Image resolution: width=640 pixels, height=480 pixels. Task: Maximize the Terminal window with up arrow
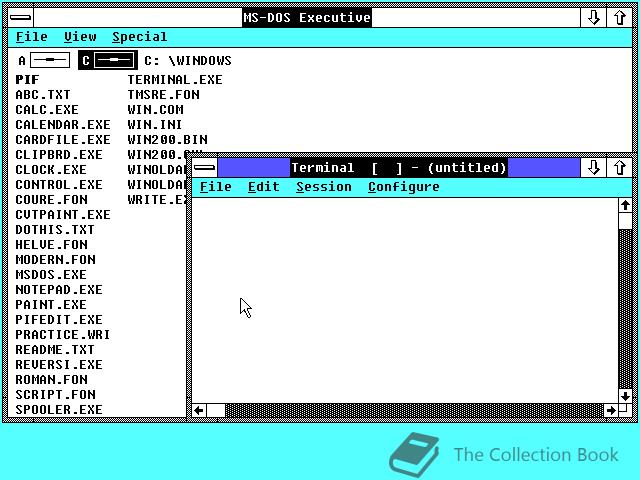point(619,167)
